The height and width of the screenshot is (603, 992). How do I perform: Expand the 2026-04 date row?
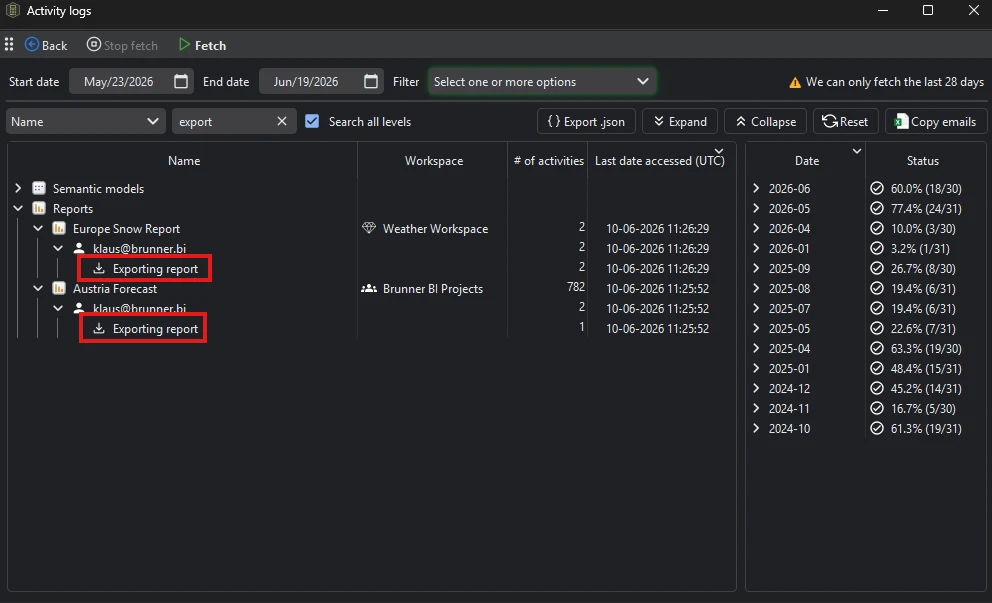tap(756, 228)
